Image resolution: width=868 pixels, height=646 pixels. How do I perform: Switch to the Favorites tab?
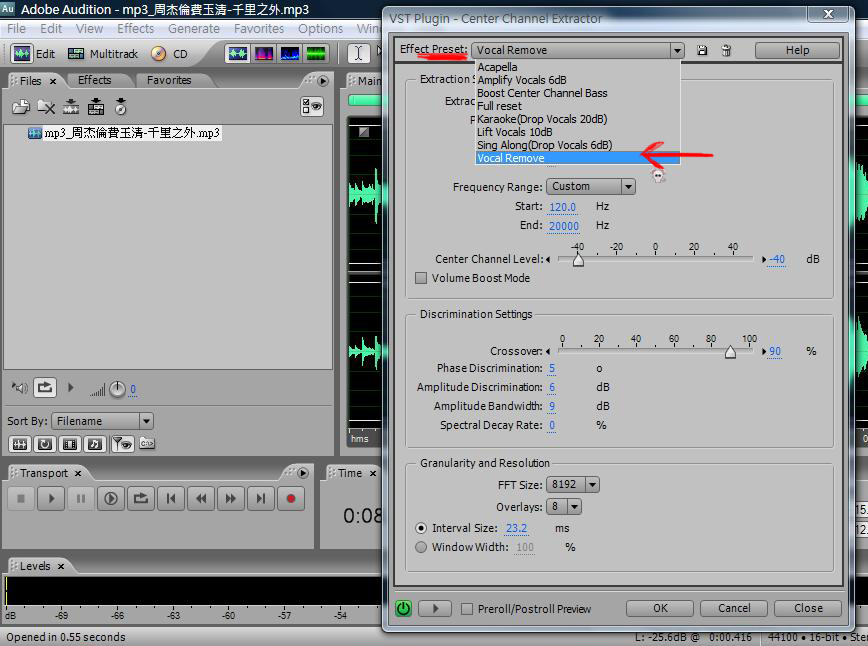[x=169, y=80]
